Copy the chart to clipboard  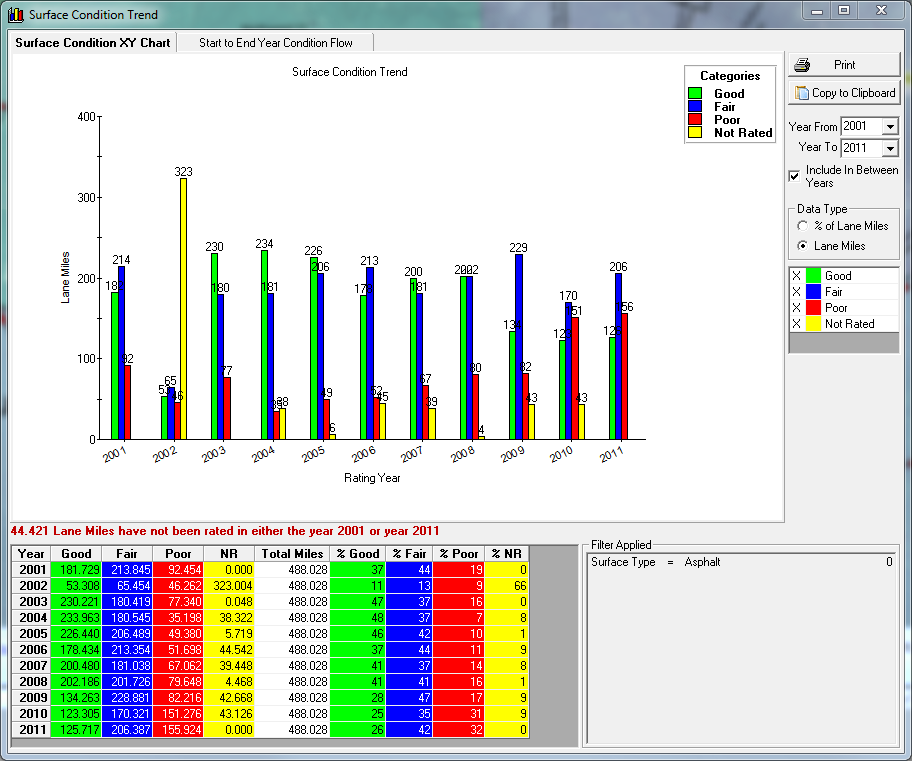(x=844, y=93)
